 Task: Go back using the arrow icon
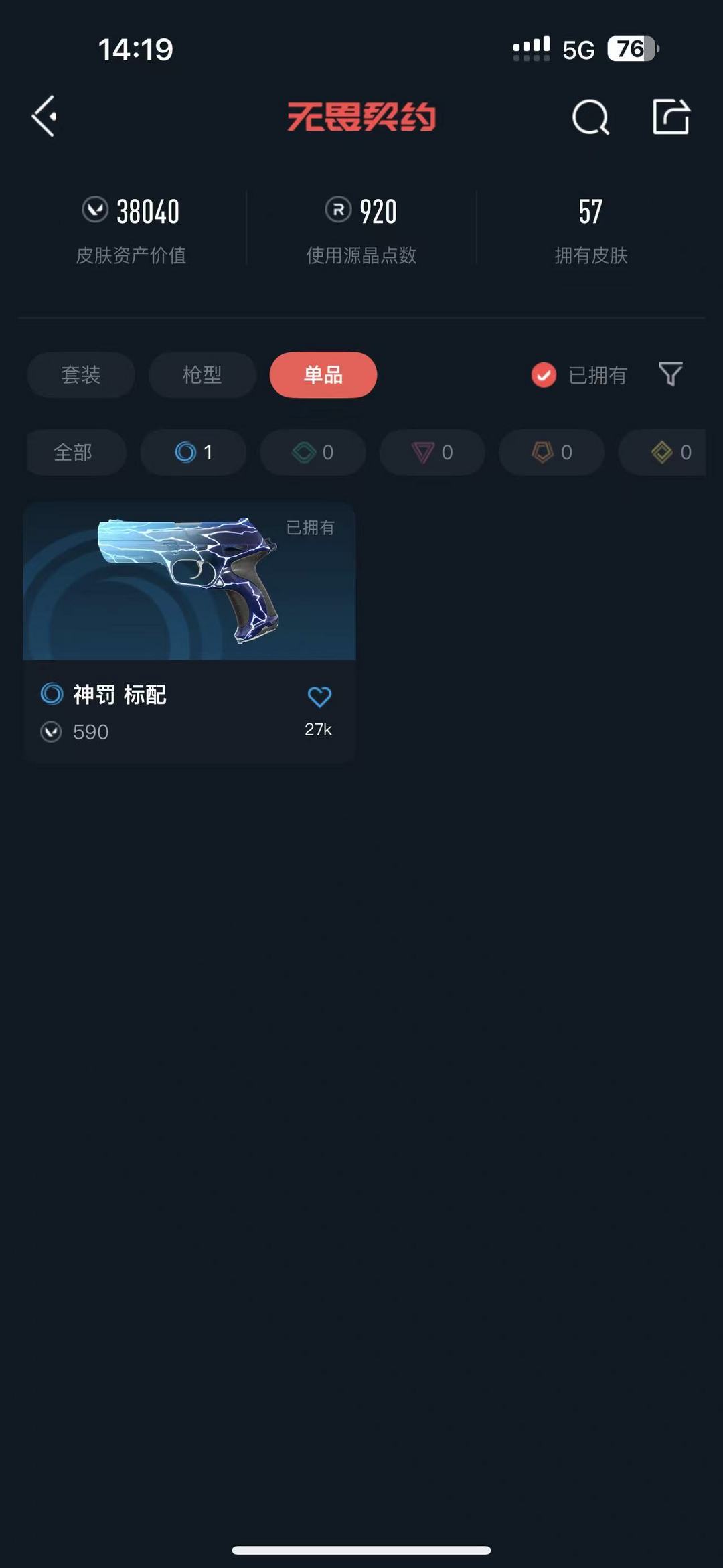point(44,117)
